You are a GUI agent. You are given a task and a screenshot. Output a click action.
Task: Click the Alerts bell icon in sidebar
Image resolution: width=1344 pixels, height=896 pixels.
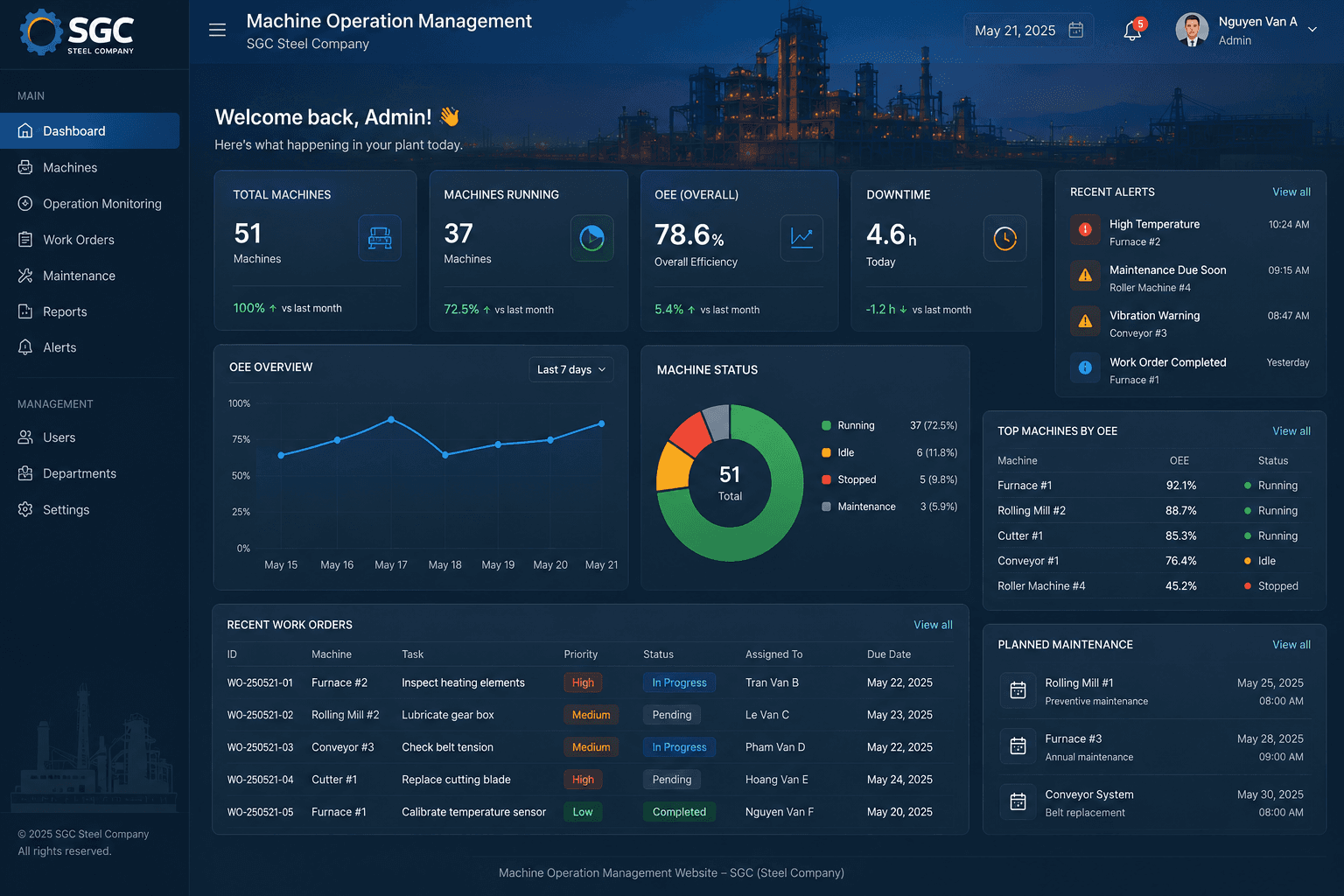point(25,347)
